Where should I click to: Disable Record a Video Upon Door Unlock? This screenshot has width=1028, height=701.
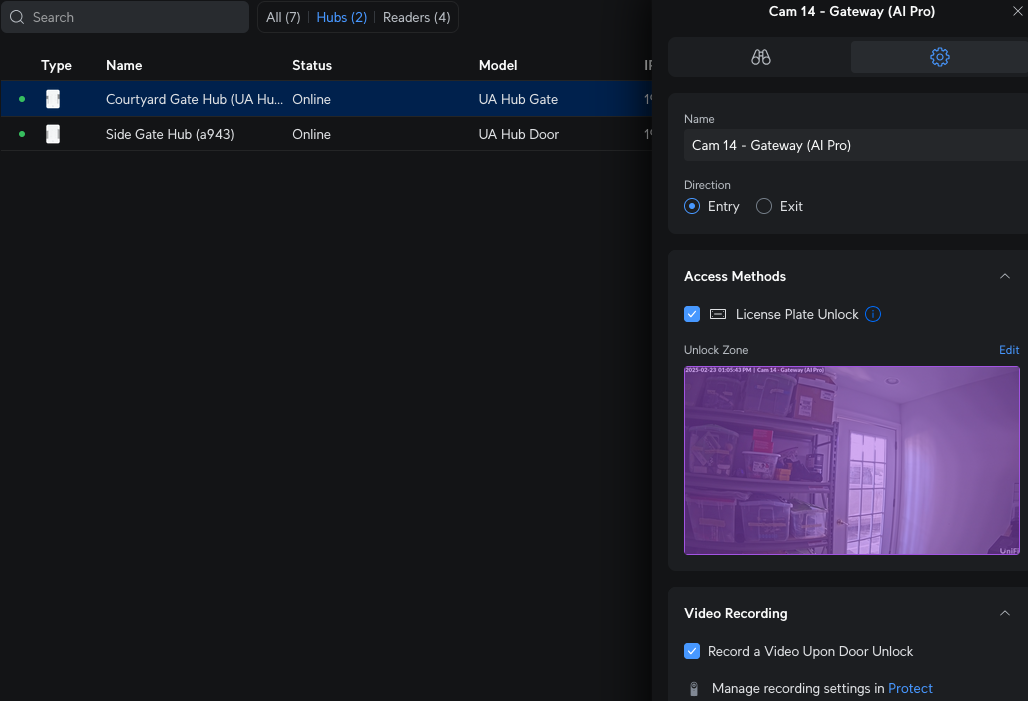tap(692, 651)
